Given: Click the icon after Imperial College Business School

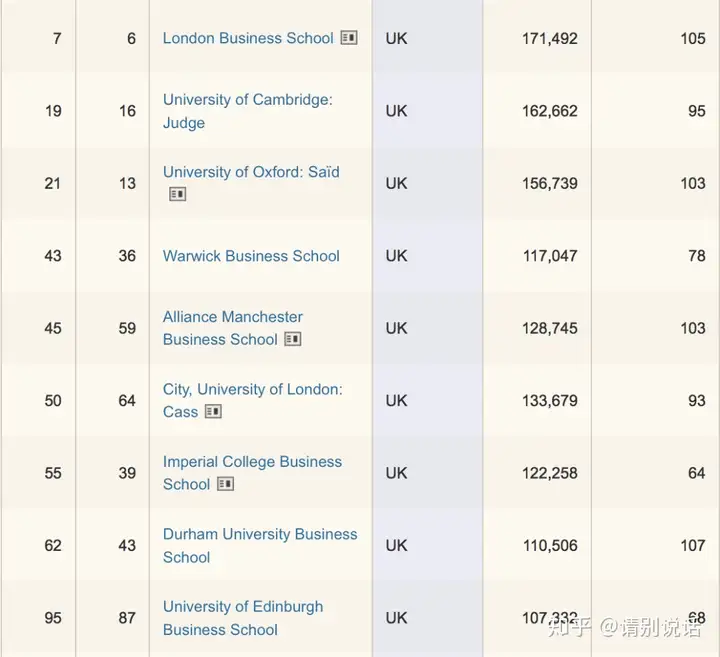Looking at the screenshot, I should (225, 484).
